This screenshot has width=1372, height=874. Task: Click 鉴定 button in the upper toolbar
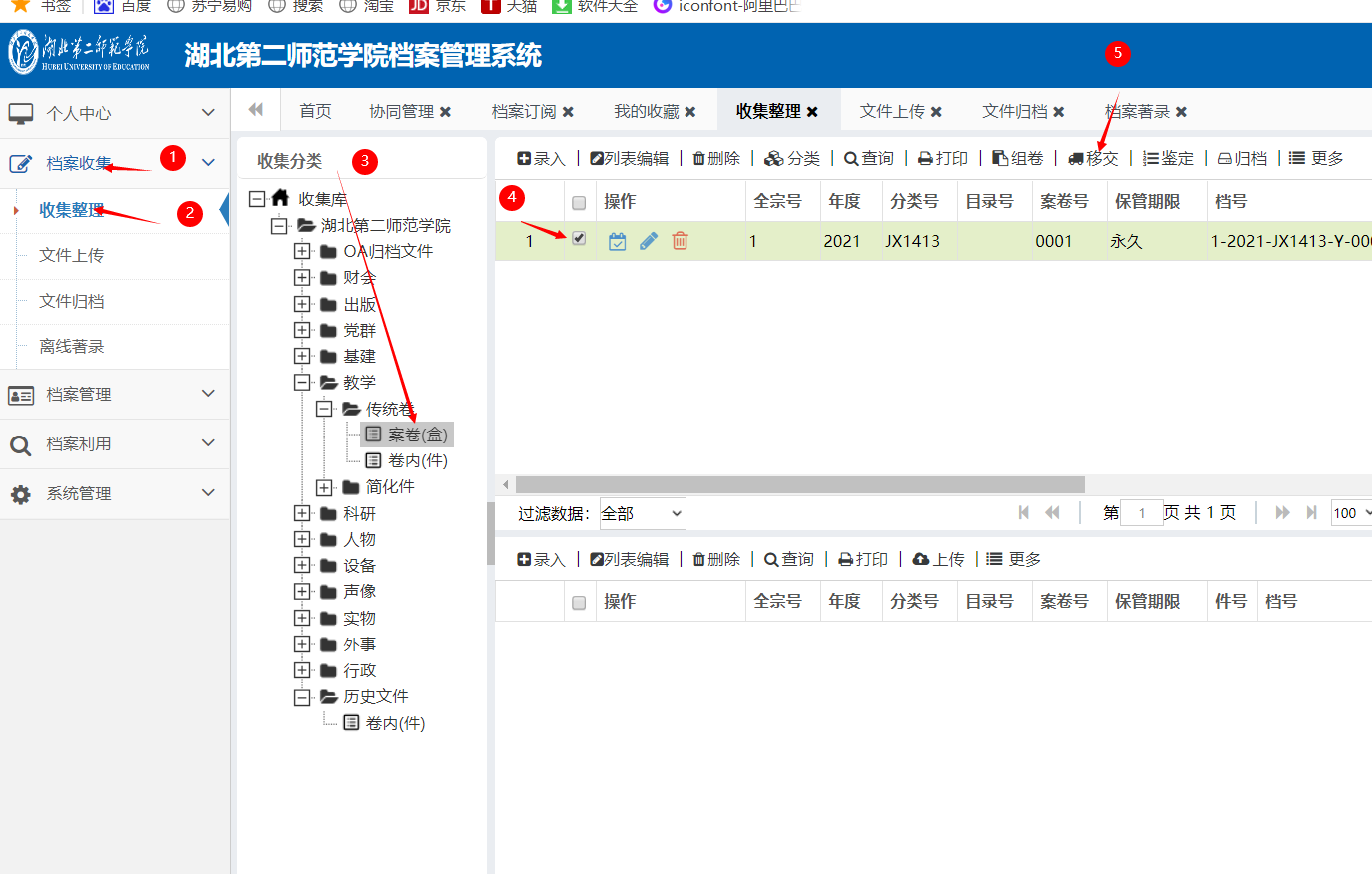pyautogui.click(x=1168, y=159)
